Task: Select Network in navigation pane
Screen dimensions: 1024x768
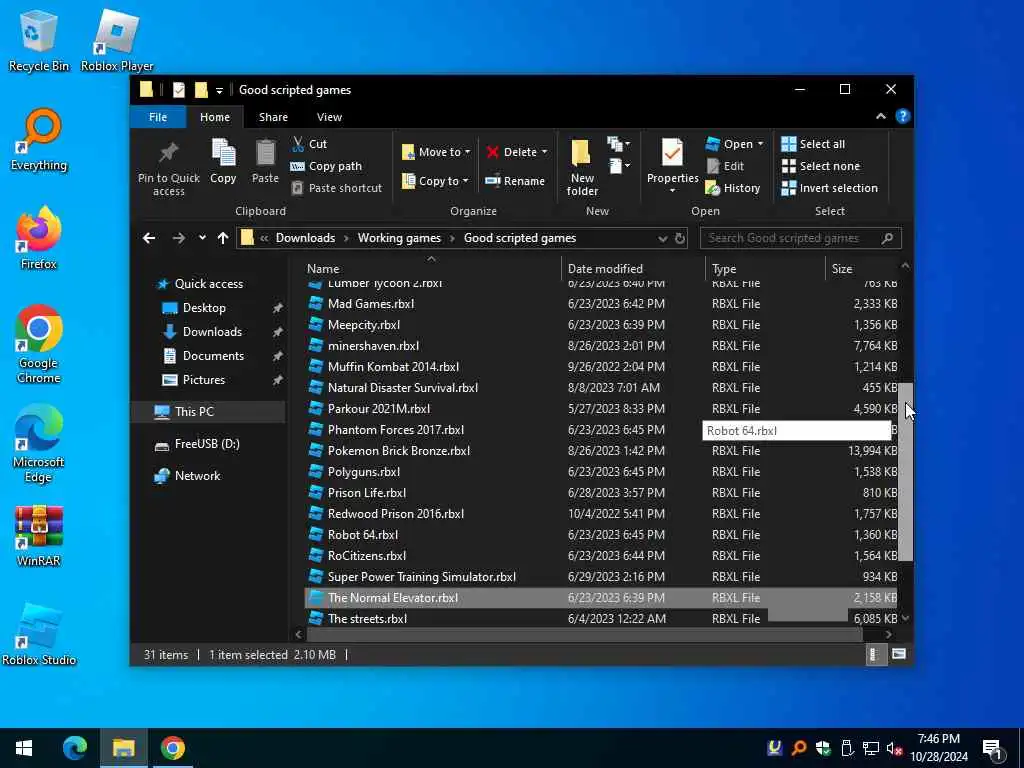Action: tap(197, 476)
